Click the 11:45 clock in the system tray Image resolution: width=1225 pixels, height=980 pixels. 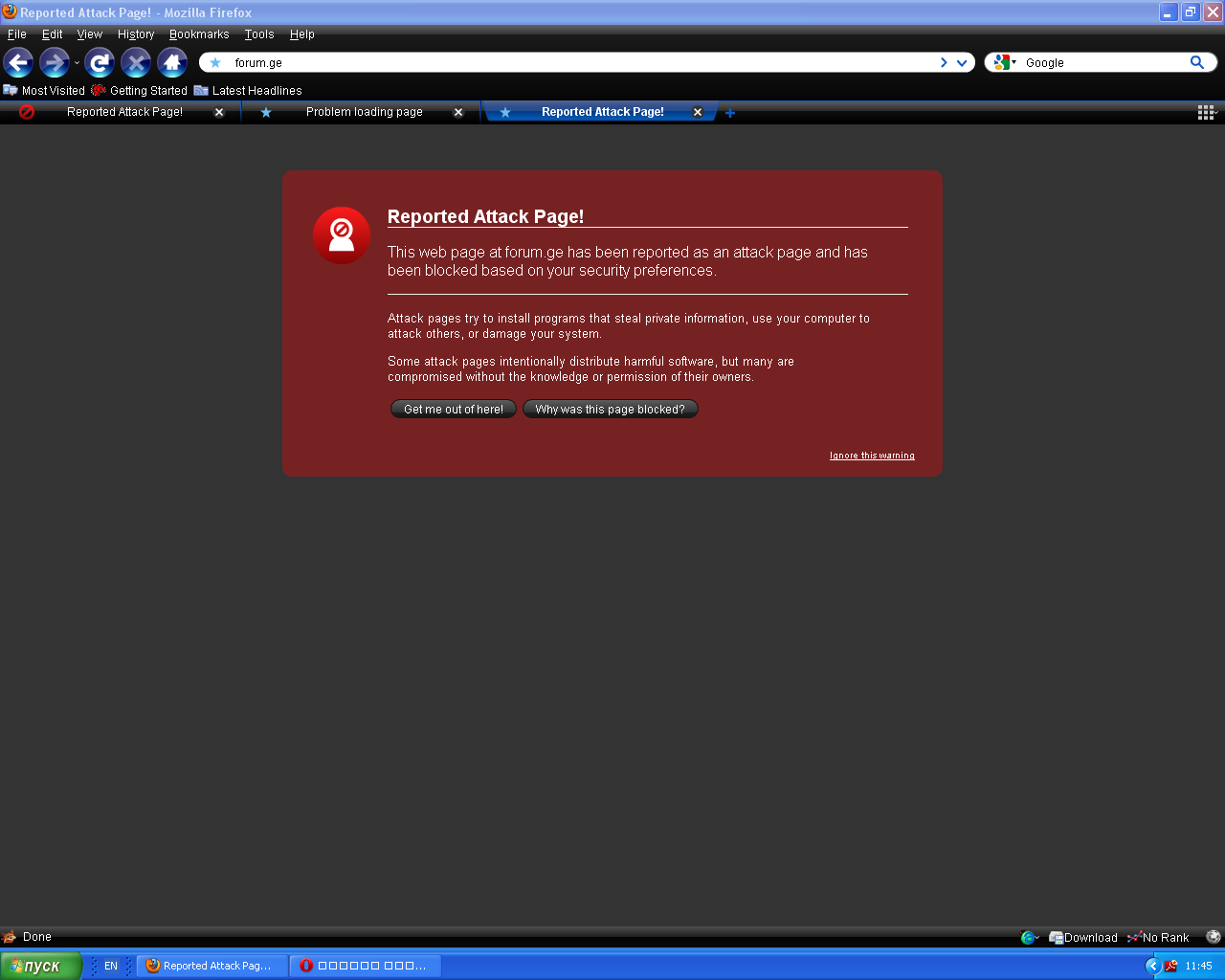click(1198, 967)
